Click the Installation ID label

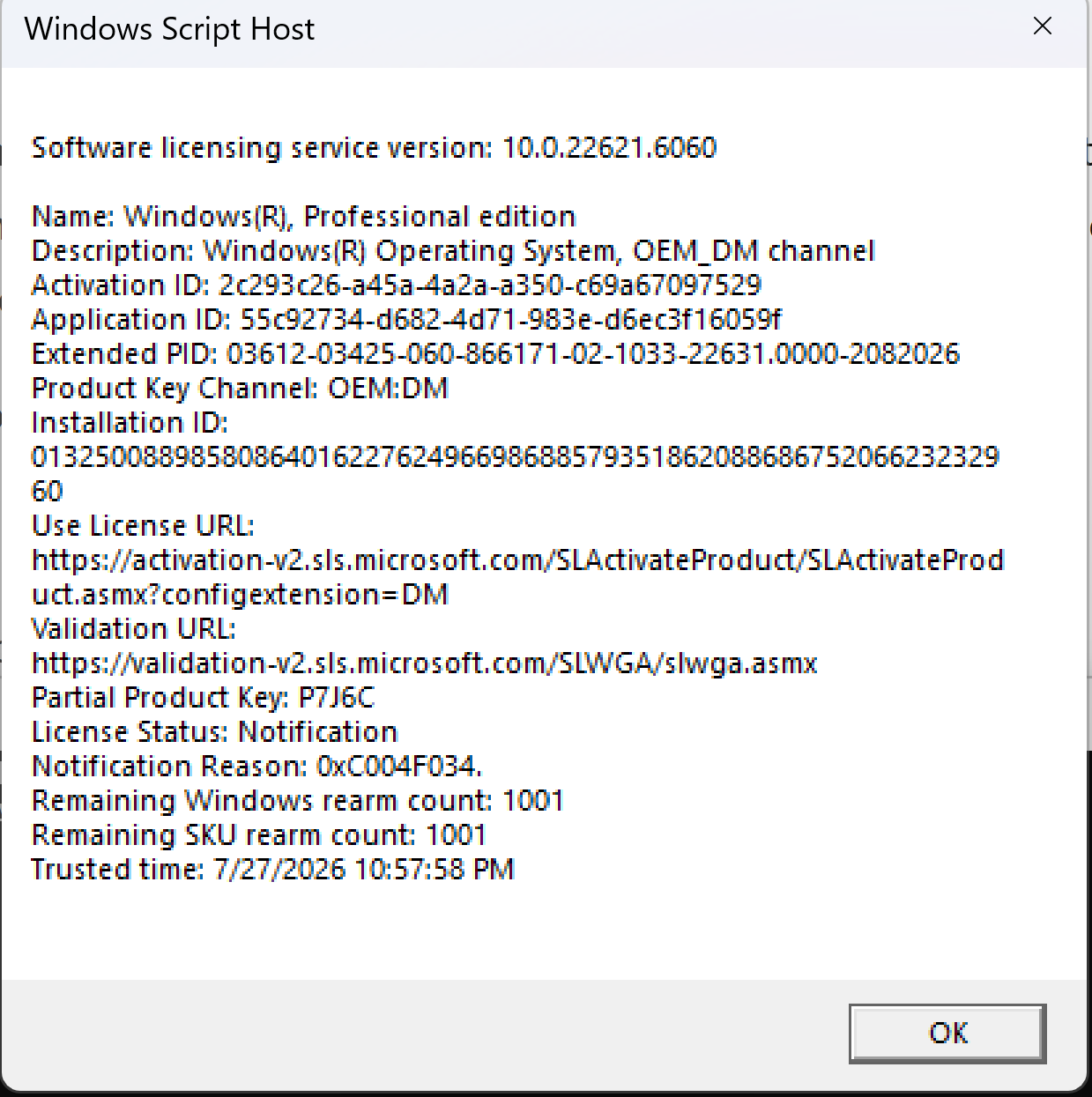click(x=130, y=422)
